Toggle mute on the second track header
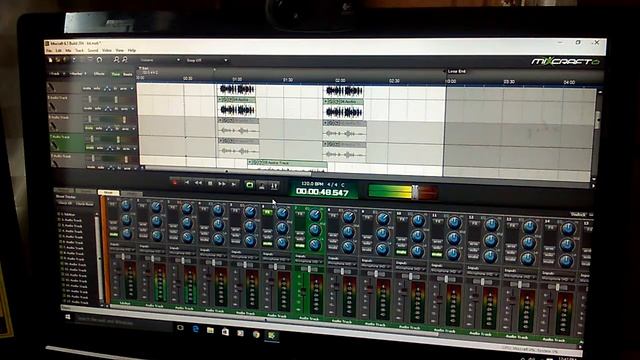Image resolution: width=640 pixels, height=360 pixels. coord(88,108)
